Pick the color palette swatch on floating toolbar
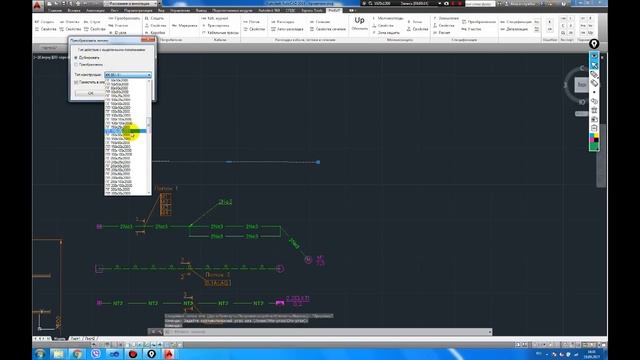This screenshot has width=640, height=360. point(594,138)
